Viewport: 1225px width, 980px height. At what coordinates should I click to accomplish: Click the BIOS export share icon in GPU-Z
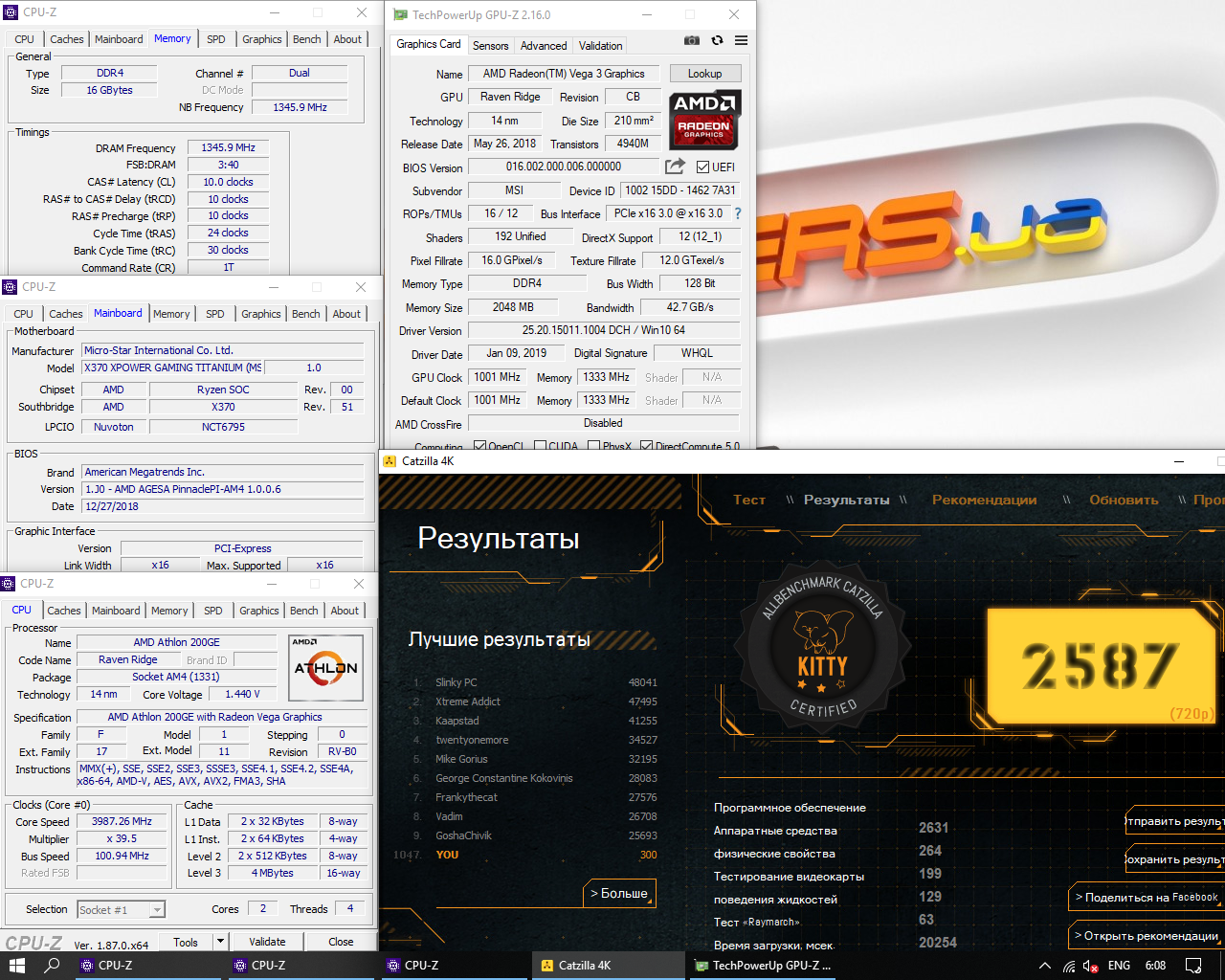coord(676,166)
